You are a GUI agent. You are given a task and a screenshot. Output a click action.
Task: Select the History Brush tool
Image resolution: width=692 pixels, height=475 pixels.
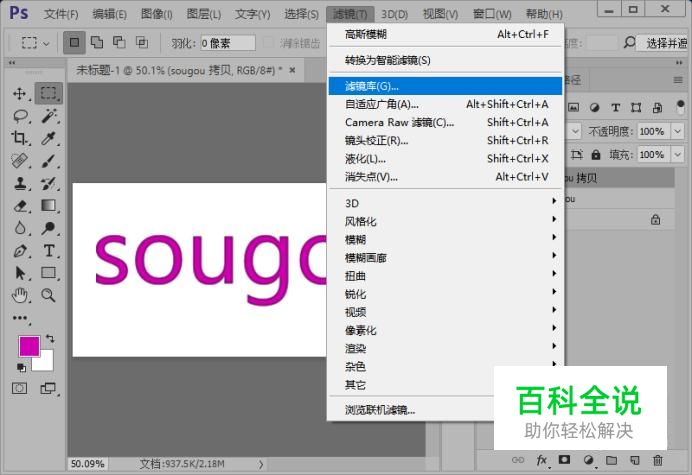point(49,183)
